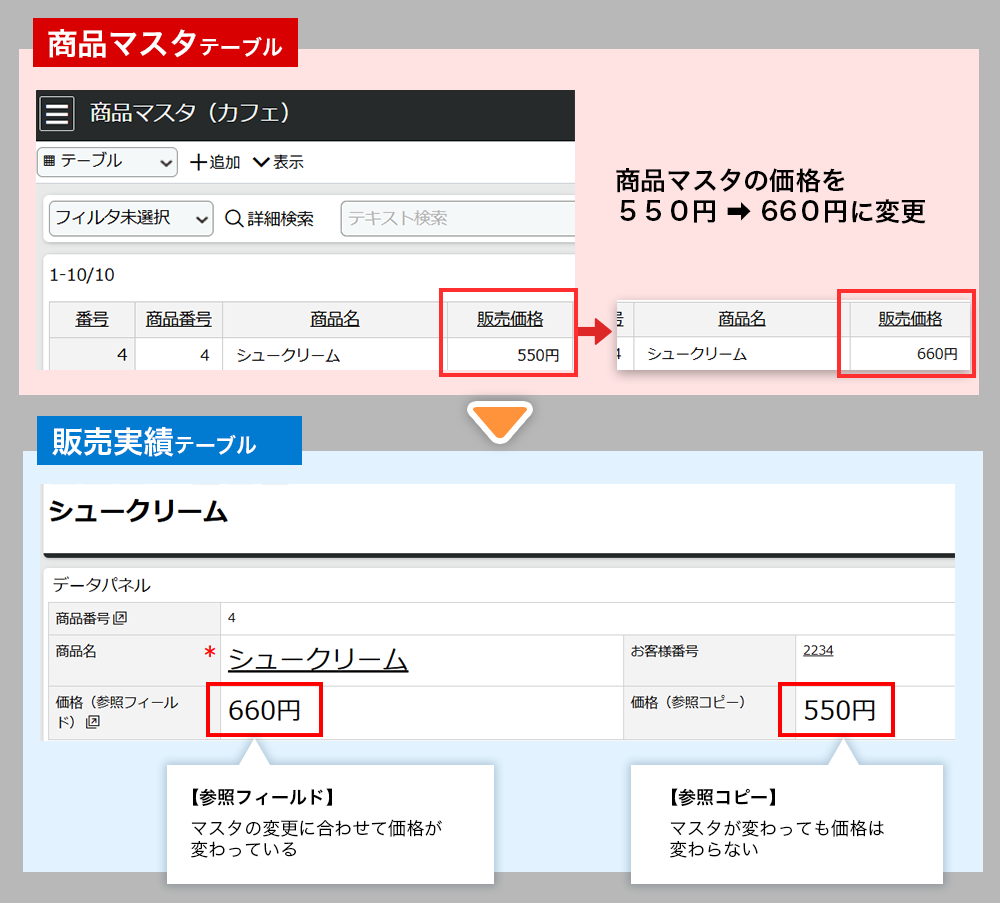
Task: Click the ＋追加 button
Action: tap(215, 163)
